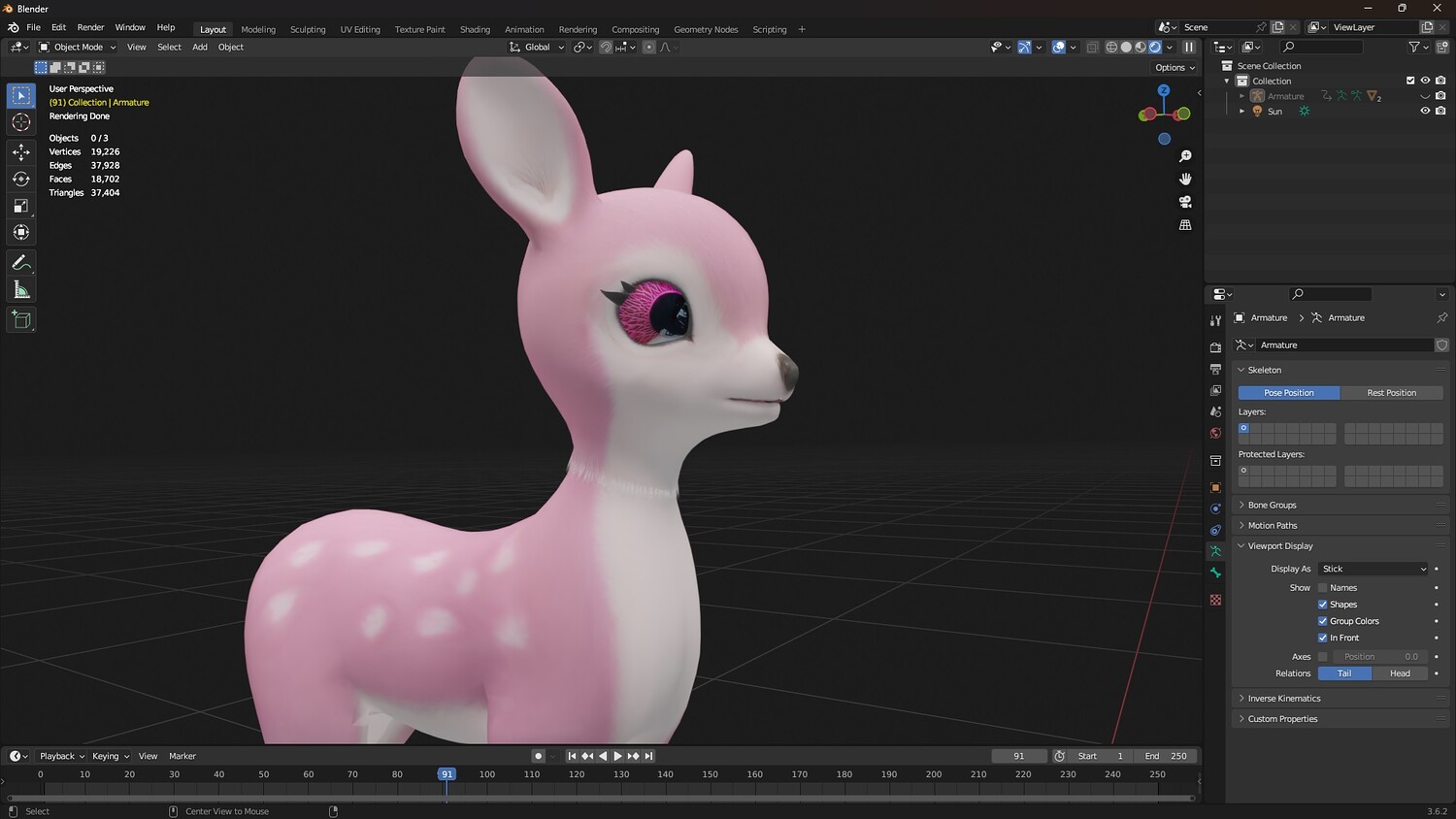Open the timeline Marker menu

182,756
